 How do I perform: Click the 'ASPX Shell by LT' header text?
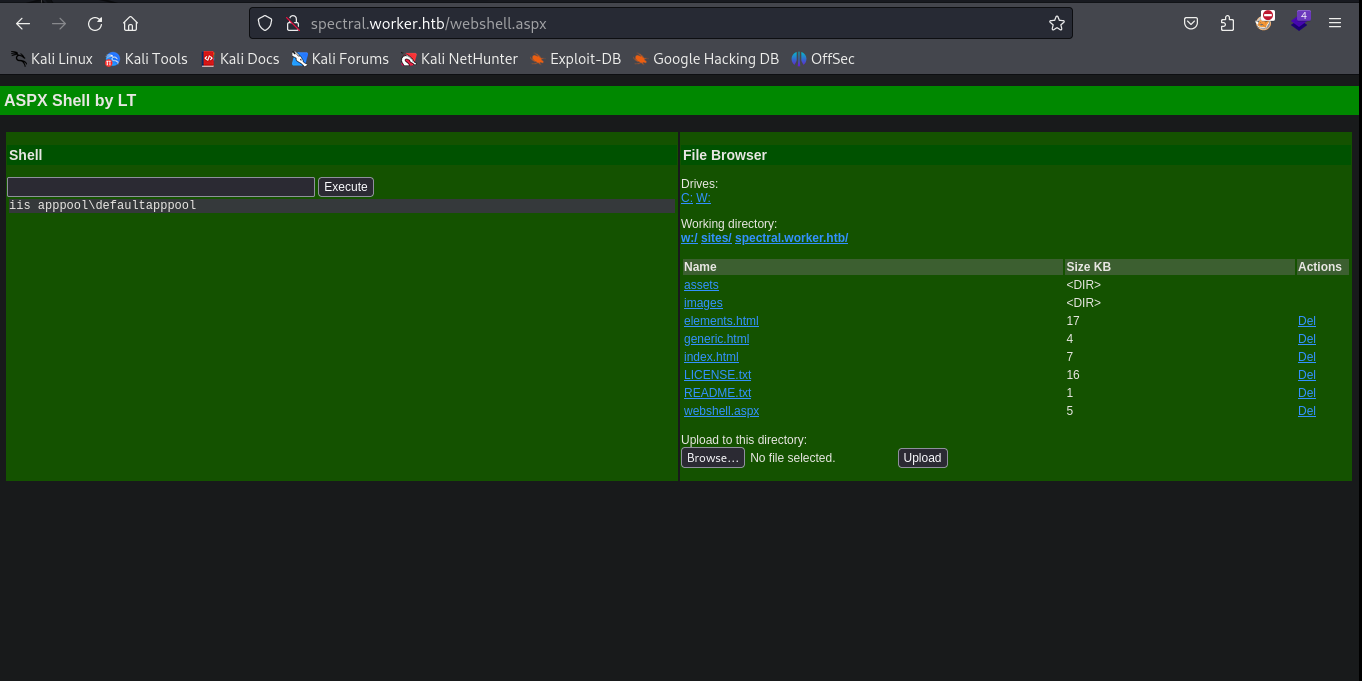pyautogui.click(x=70, y=100)
